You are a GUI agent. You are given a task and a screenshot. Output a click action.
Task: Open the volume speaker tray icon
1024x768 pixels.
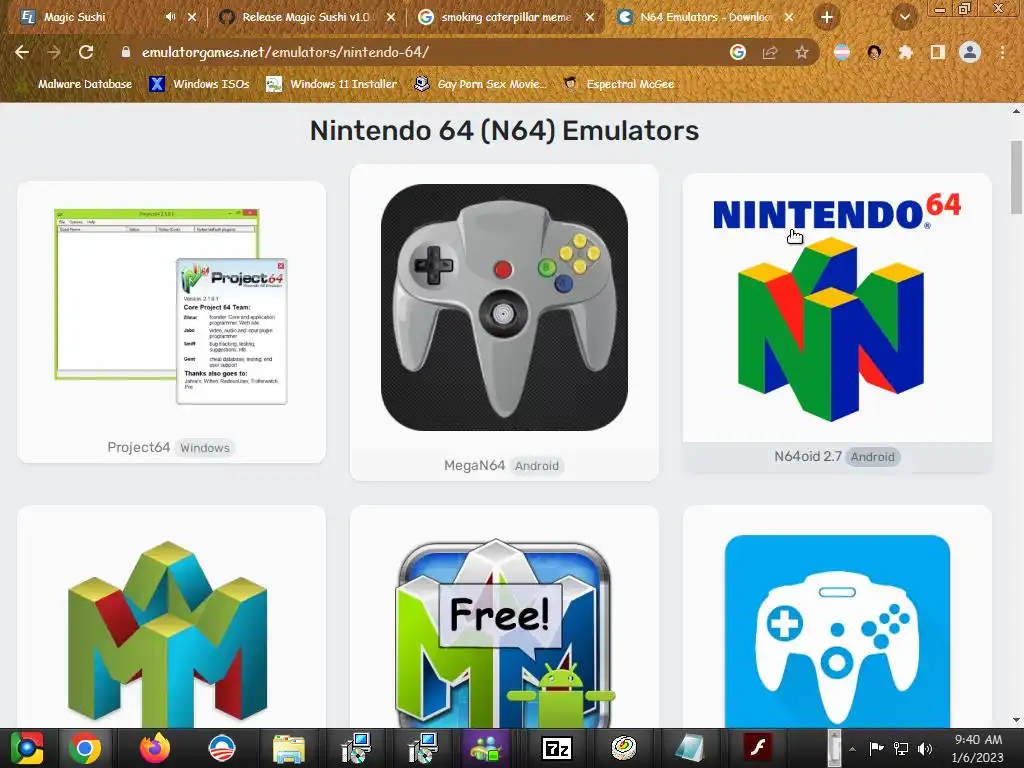pos(925,748)
